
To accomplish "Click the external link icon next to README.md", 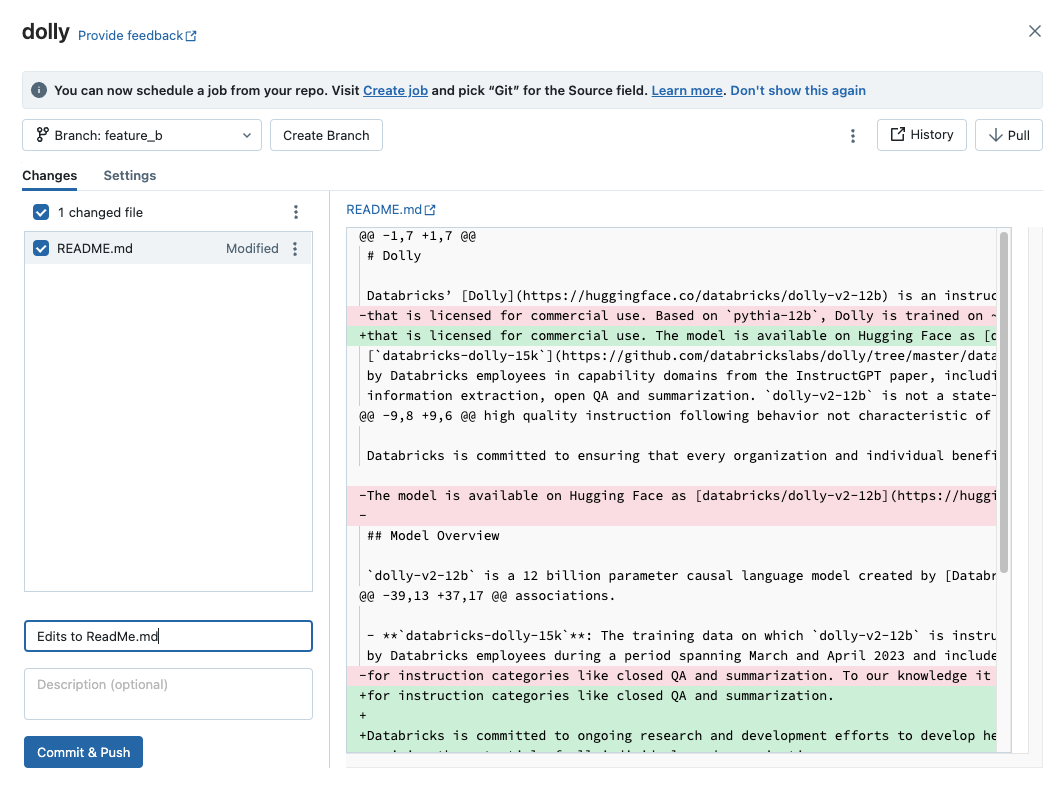I will (x=431, y=209).
